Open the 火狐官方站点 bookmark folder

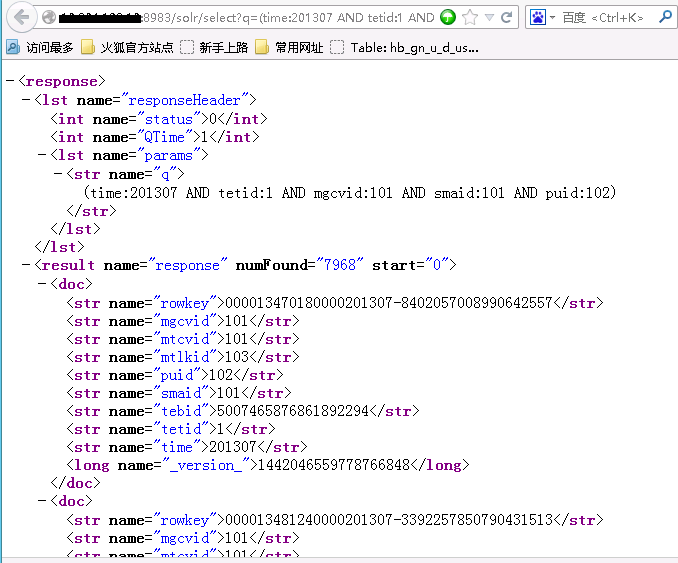click(127, 47)
